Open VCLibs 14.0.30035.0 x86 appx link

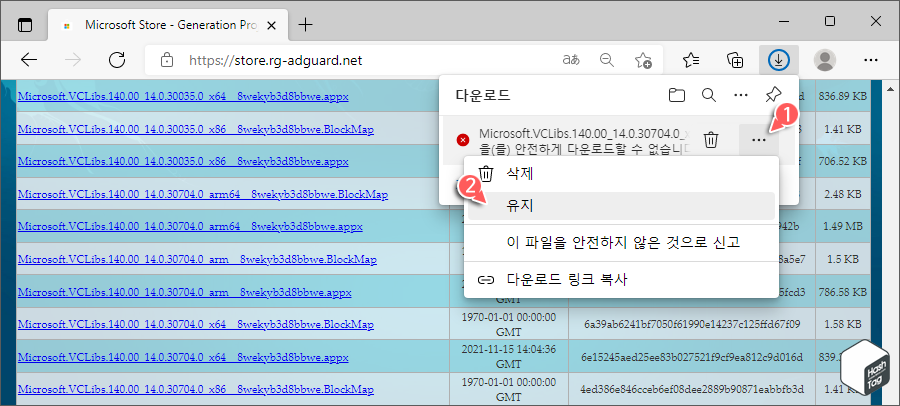(183, 162)
